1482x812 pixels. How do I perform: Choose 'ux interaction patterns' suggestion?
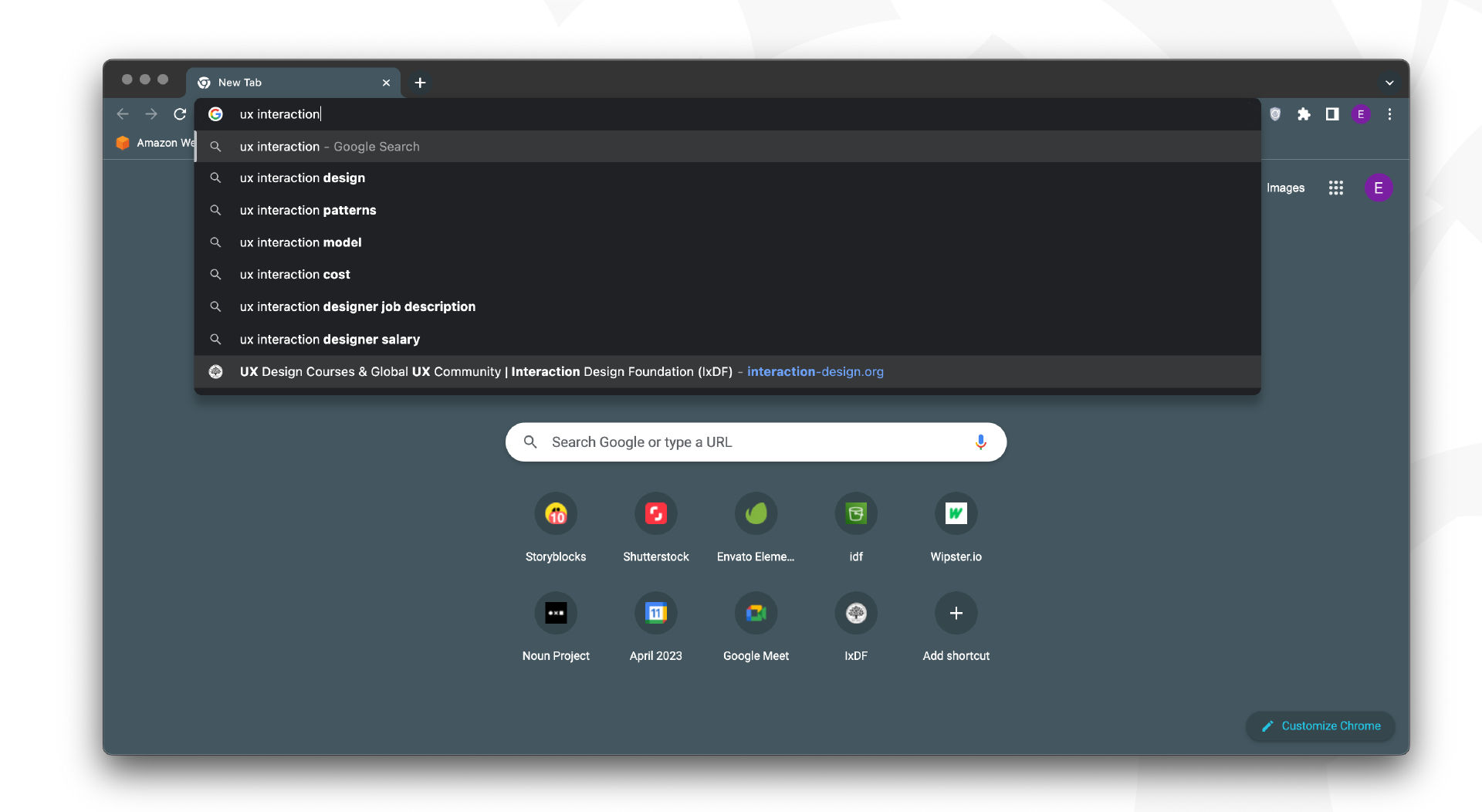[x=727, y=210]
